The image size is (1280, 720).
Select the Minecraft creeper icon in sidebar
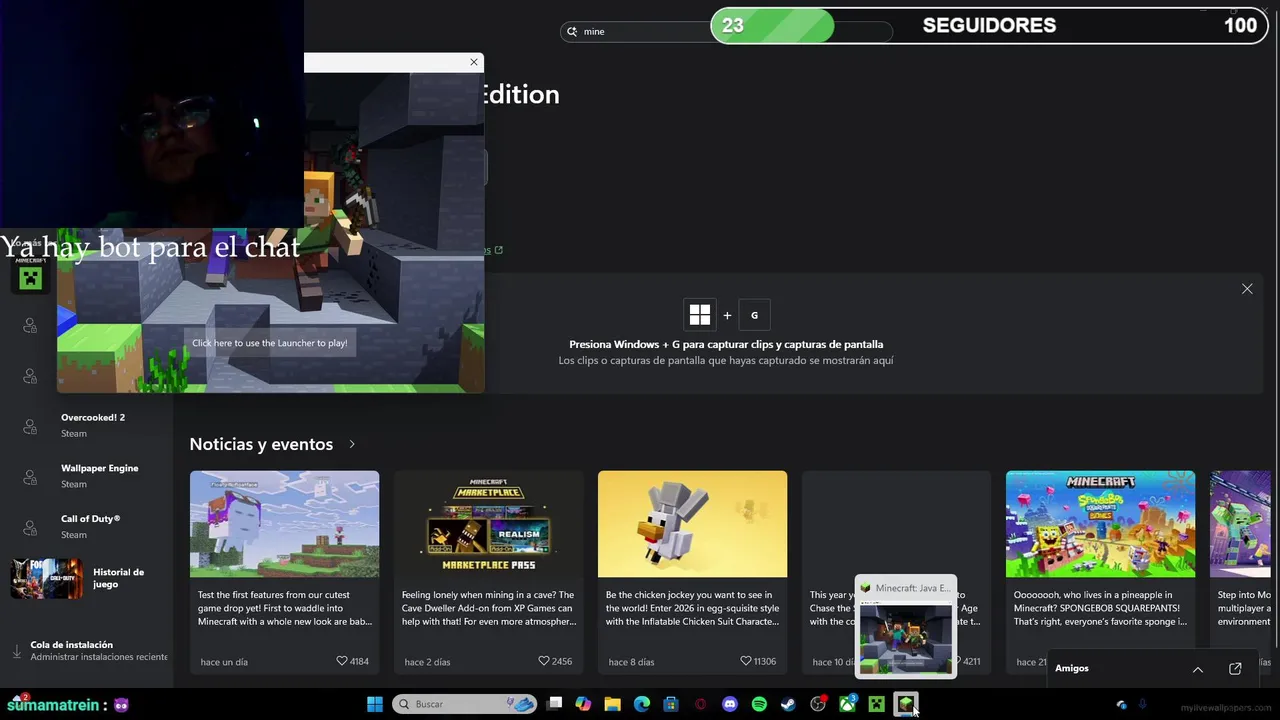click(x=30, y=277)
